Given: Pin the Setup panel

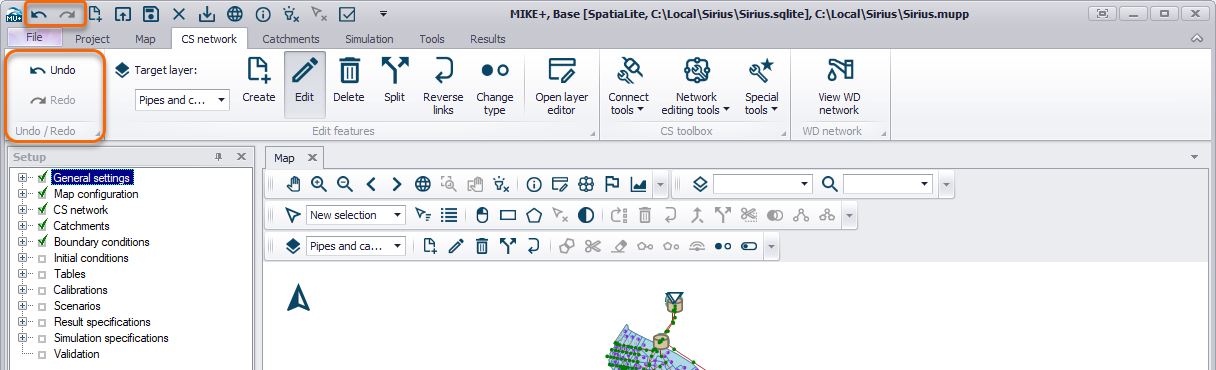Looking at the screenshot, I should tap(219, 157).
